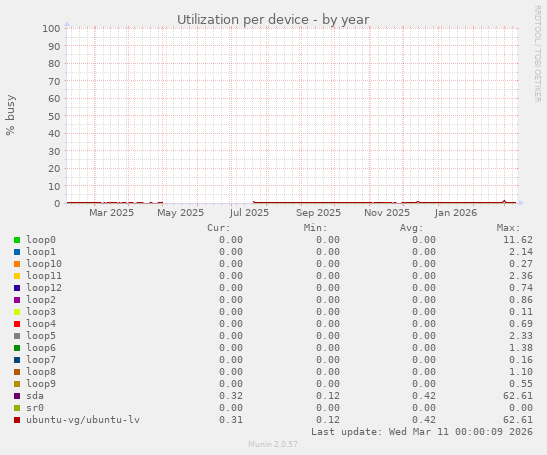The image size is (547, 455).
Task: Click the Last update timestamp text
Action: coord(422,432)
